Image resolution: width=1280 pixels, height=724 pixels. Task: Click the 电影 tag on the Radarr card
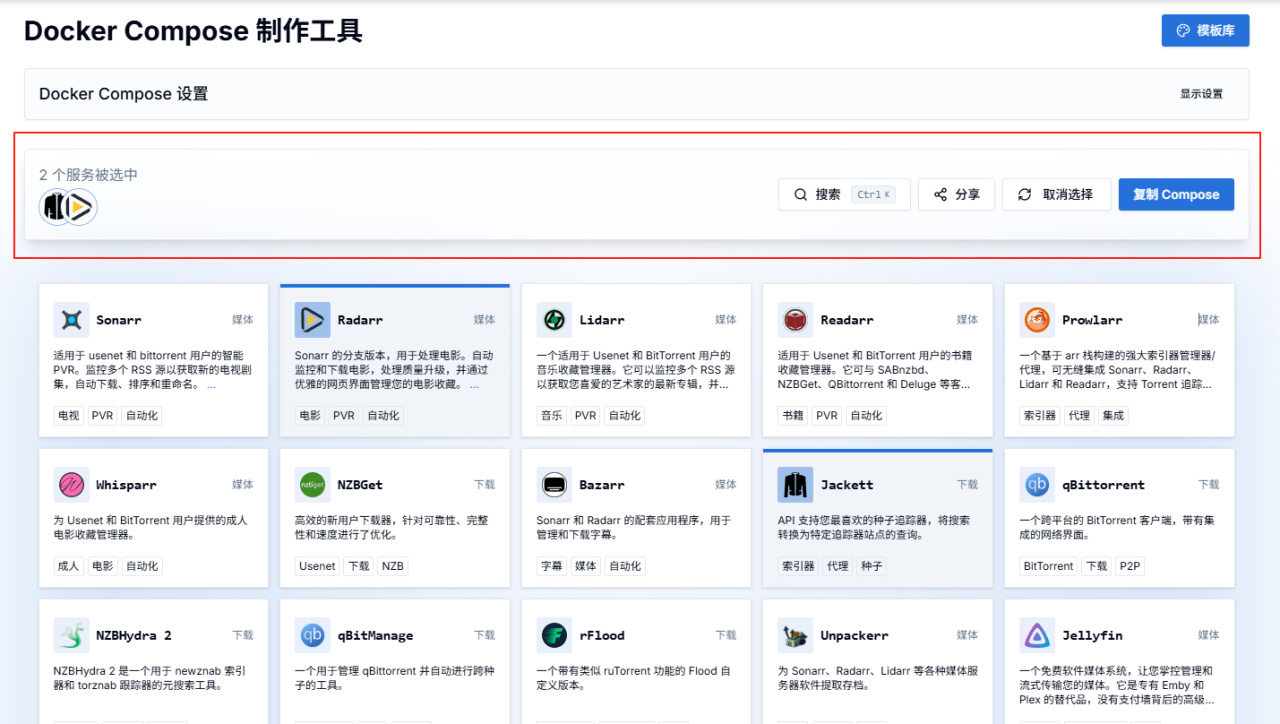(310, 416)
